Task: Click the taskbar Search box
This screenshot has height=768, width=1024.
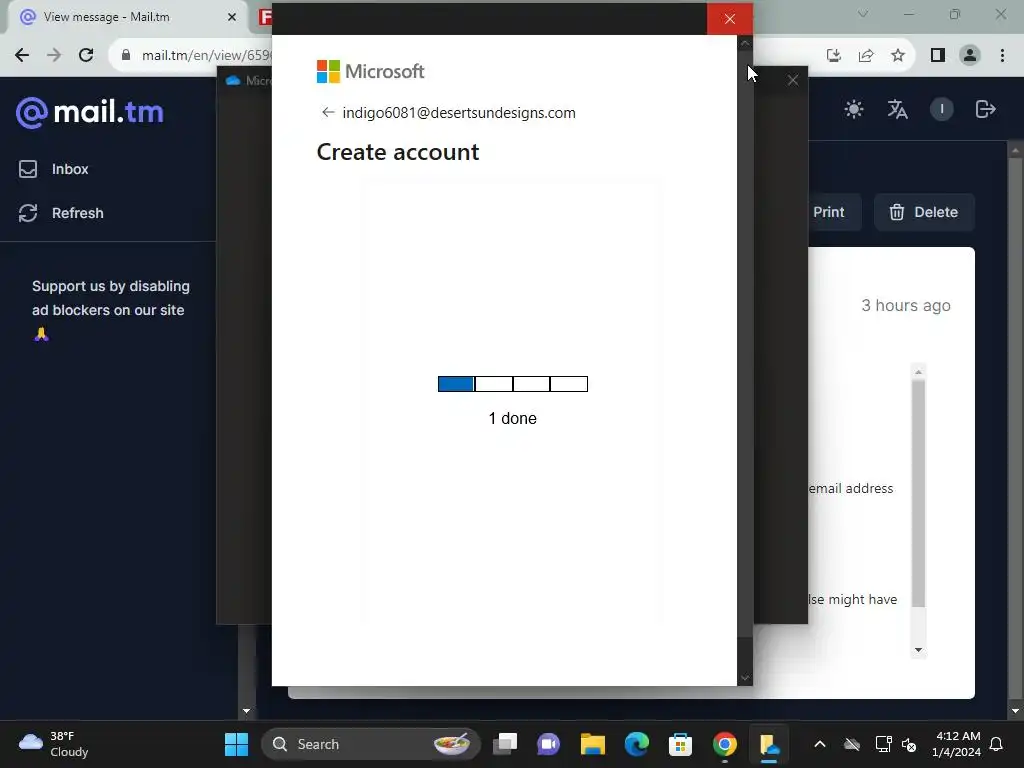Action: 371,744
